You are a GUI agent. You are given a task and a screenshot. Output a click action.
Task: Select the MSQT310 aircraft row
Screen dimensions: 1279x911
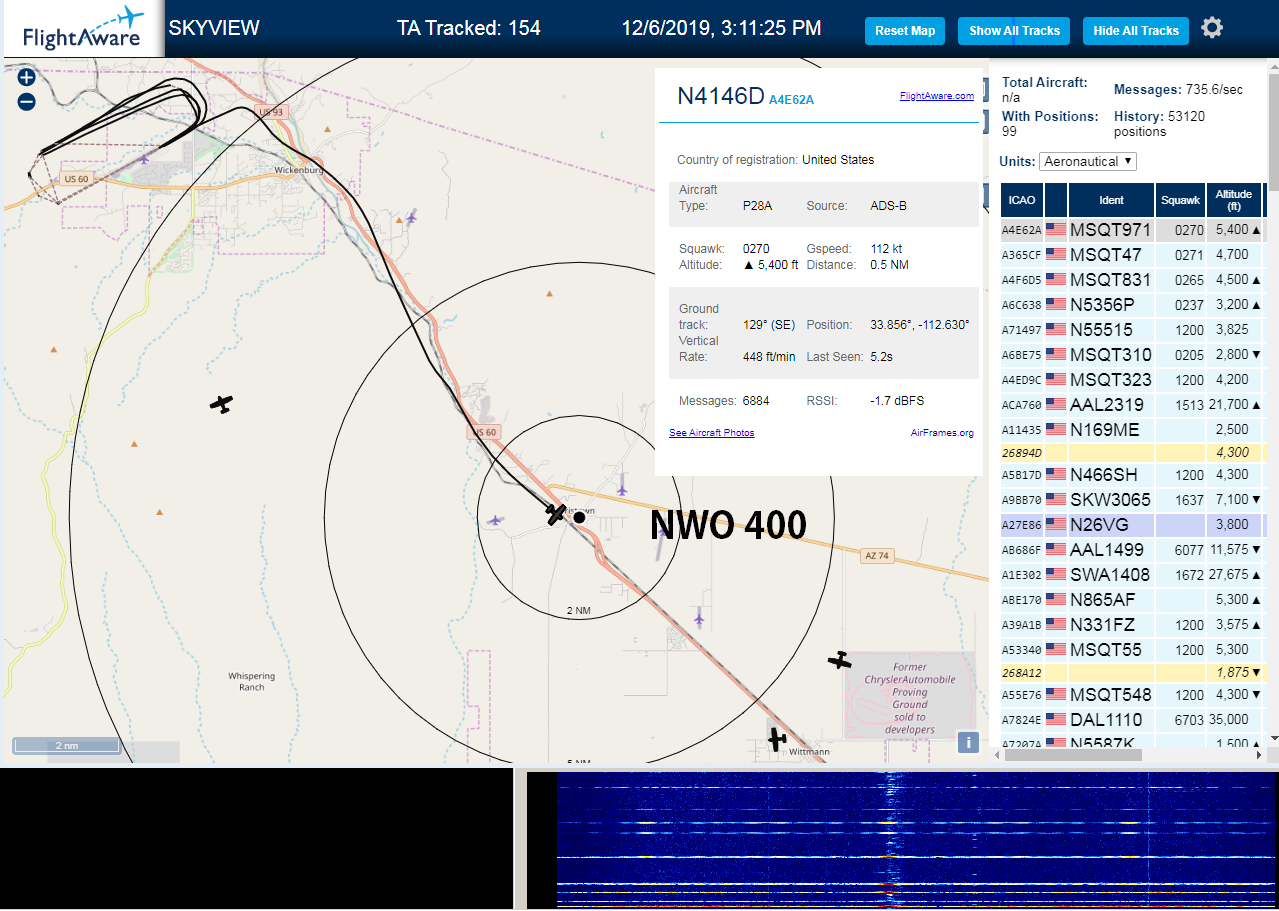[1132, 355]
